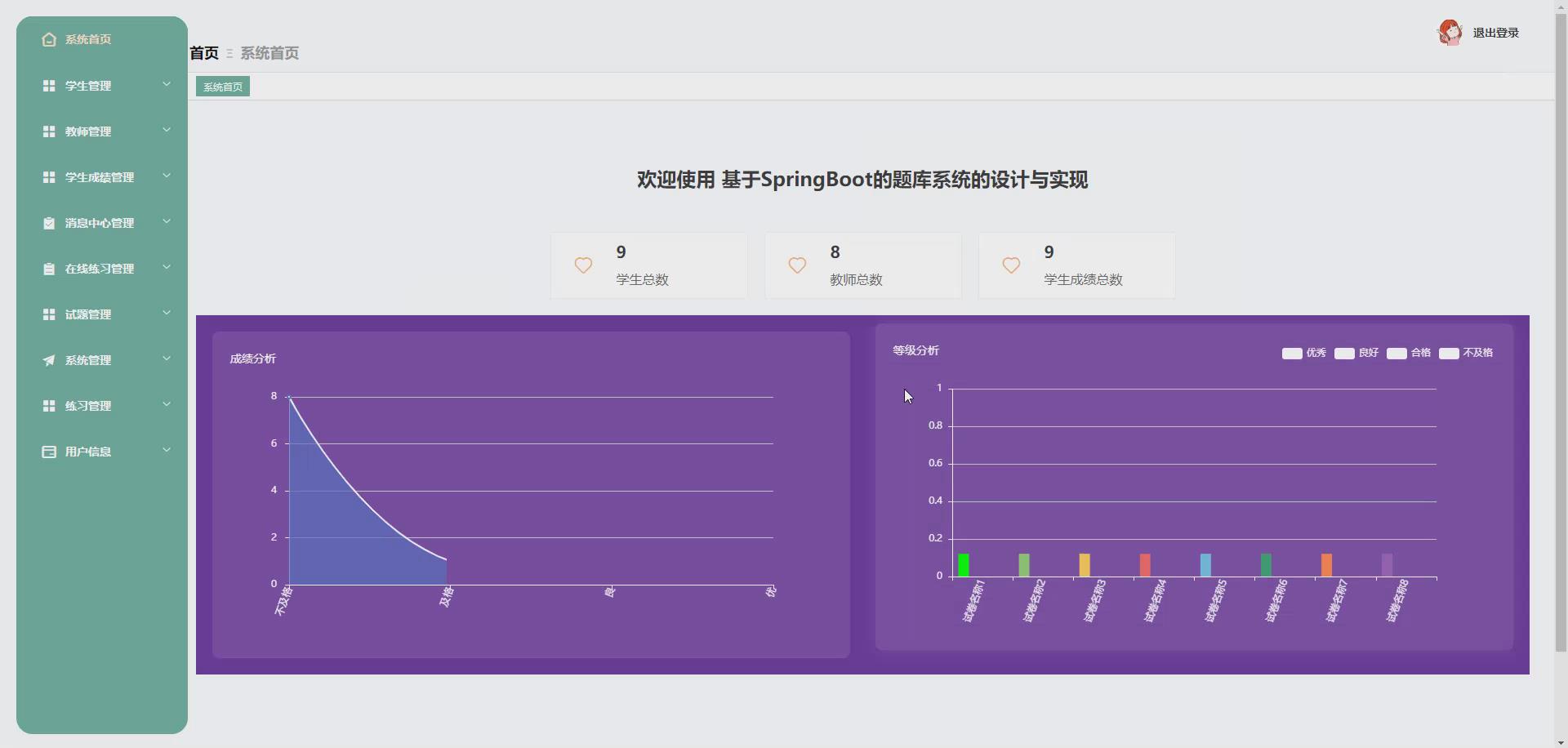Click the scrollbar down arrow
The width and height of the screenshot is (1568, 748).
click(1560, 741)
